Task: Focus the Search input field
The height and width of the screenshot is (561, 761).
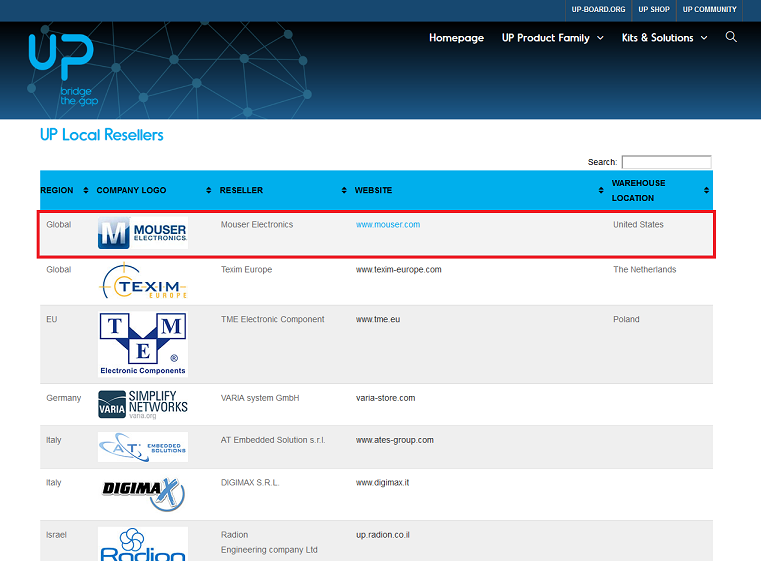Action: click(666, 162)
